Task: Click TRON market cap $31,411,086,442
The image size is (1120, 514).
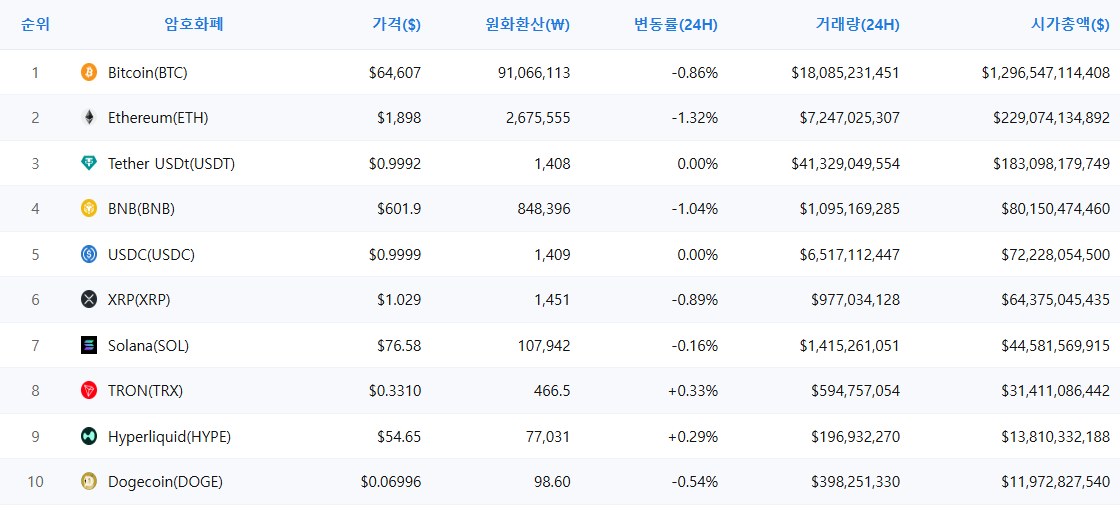Action: (1056, 390)
